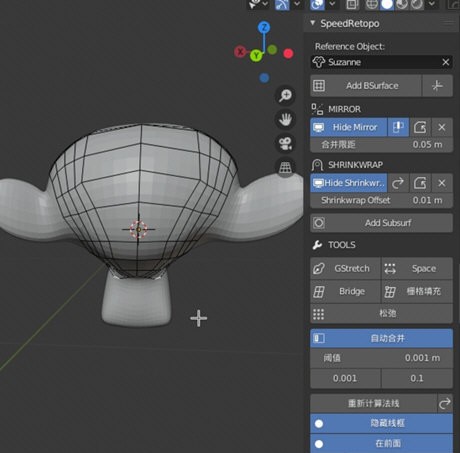Toggle Hide Shrinkwrap visibility

pos(349,183)
